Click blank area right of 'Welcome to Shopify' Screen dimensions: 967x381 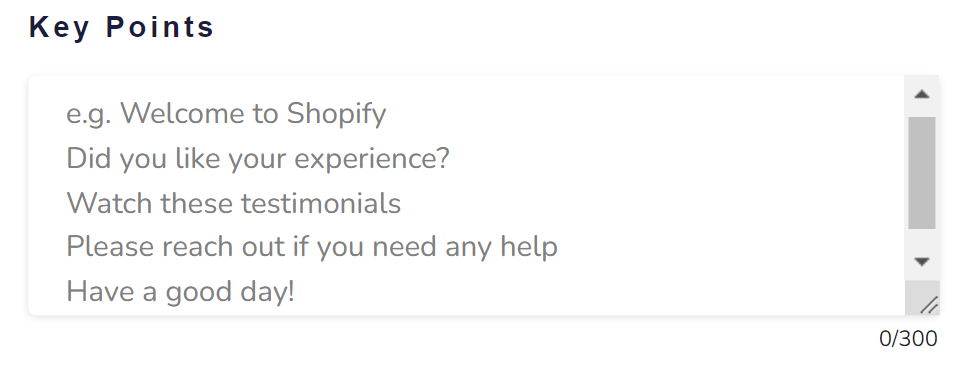(x=644, y=114)
